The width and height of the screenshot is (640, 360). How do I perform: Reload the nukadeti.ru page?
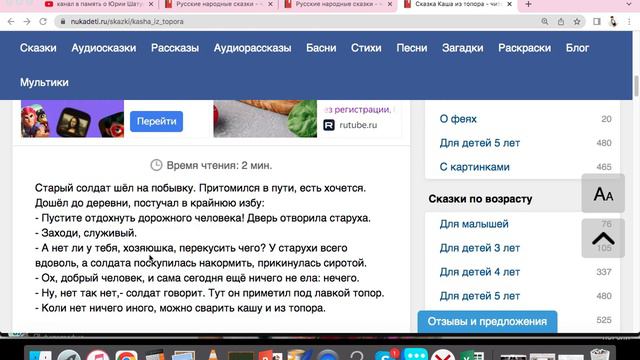point(43,22)
